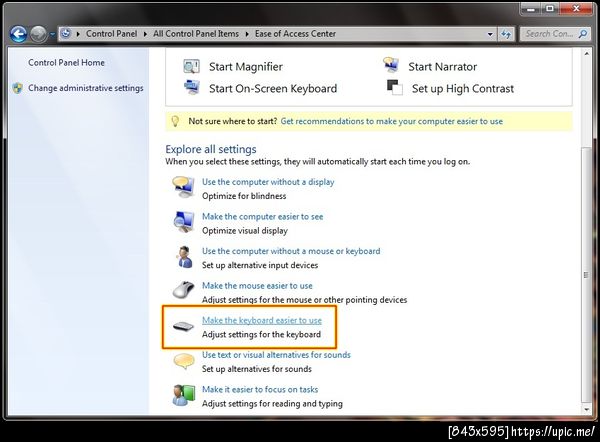This screenshot has width=600, height=442.
Task: Select the Control Panel breadcrumb
Action: [111, 34]
